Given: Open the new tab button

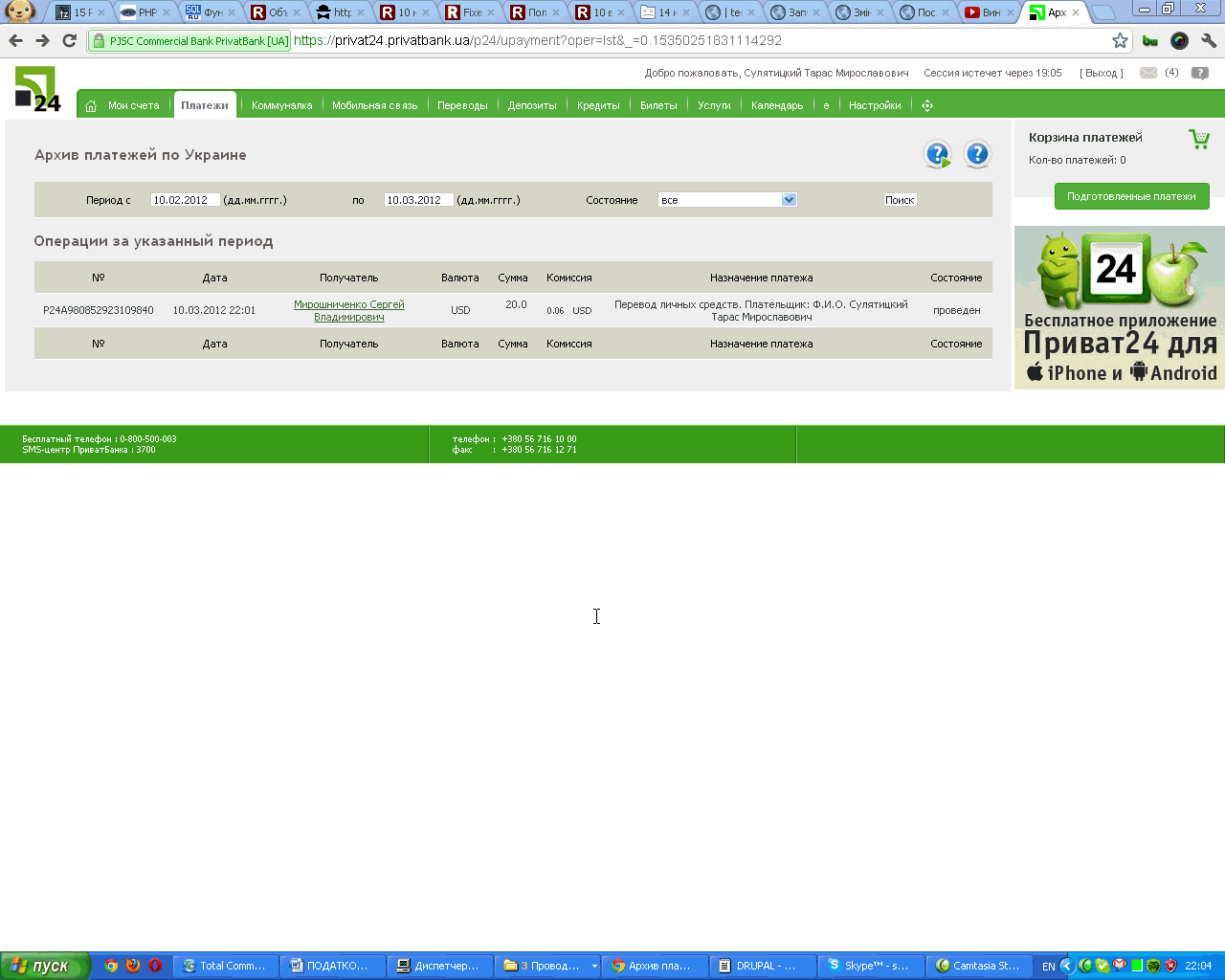Looking at the screenshot, I should [x=1103, y=12].
